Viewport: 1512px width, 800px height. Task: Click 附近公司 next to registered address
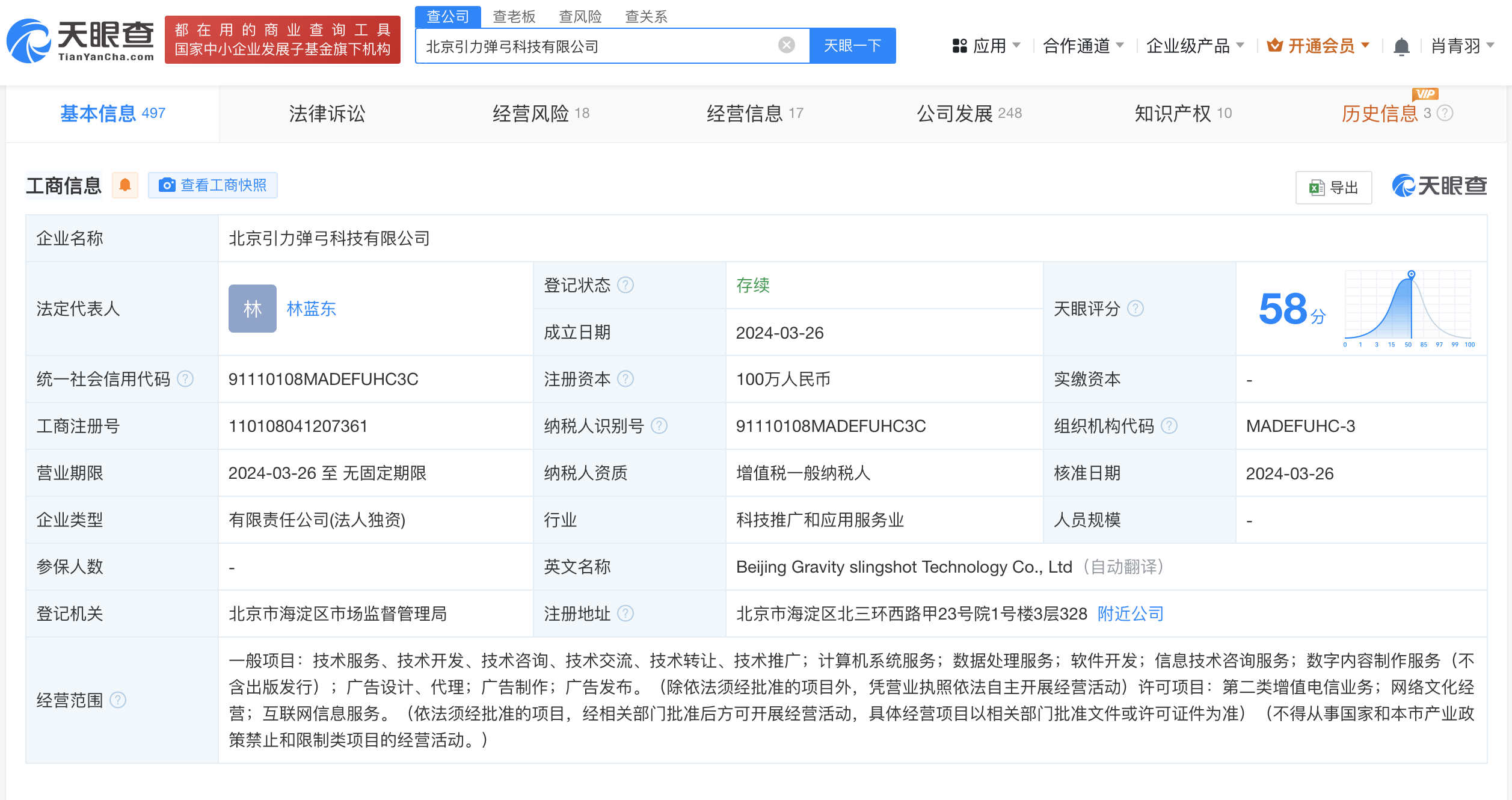(x=1129, y=614)
